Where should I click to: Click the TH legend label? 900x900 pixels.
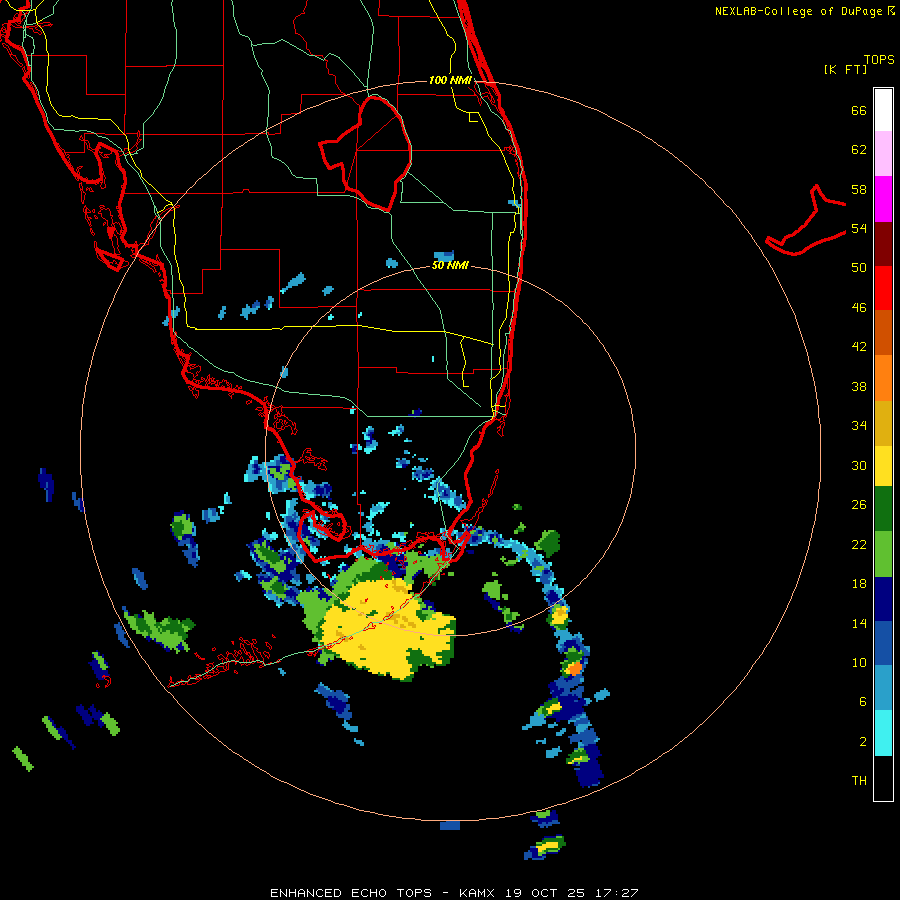tap(859, 781)
